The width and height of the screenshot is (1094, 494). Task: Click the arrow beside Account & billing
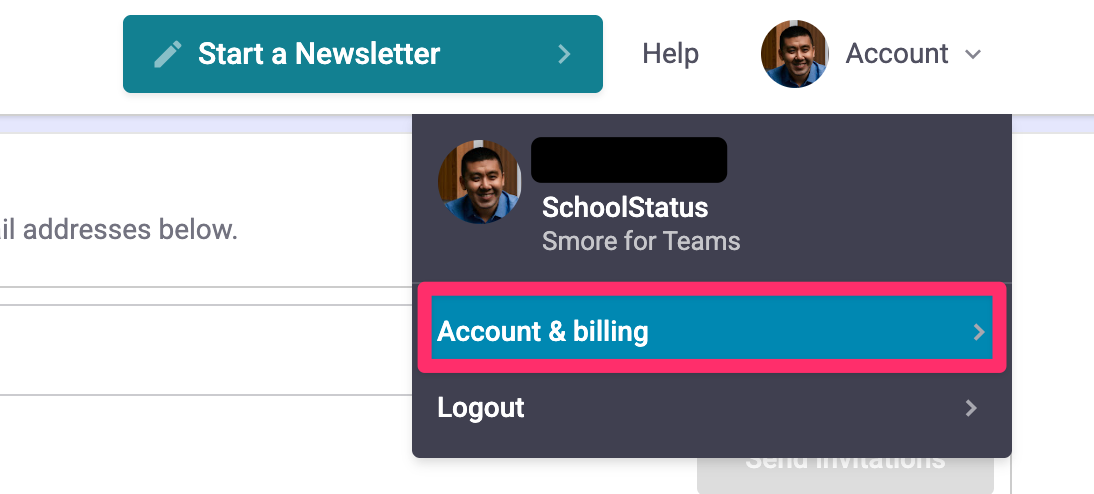tap(979, 332)
